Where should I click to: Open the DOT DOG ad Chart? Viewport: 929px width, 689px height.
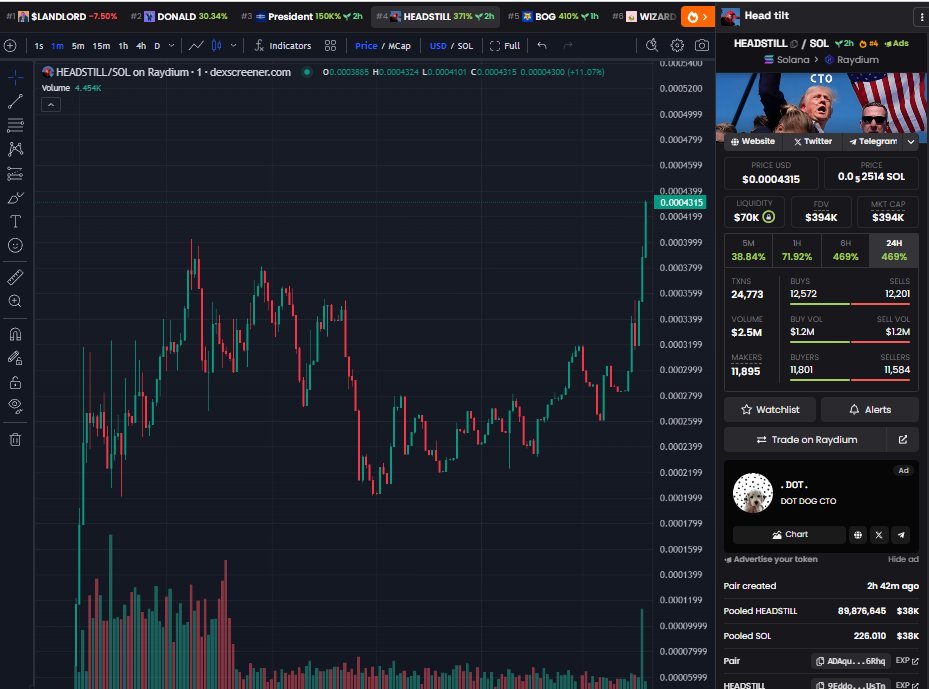(x=789, y=534)
